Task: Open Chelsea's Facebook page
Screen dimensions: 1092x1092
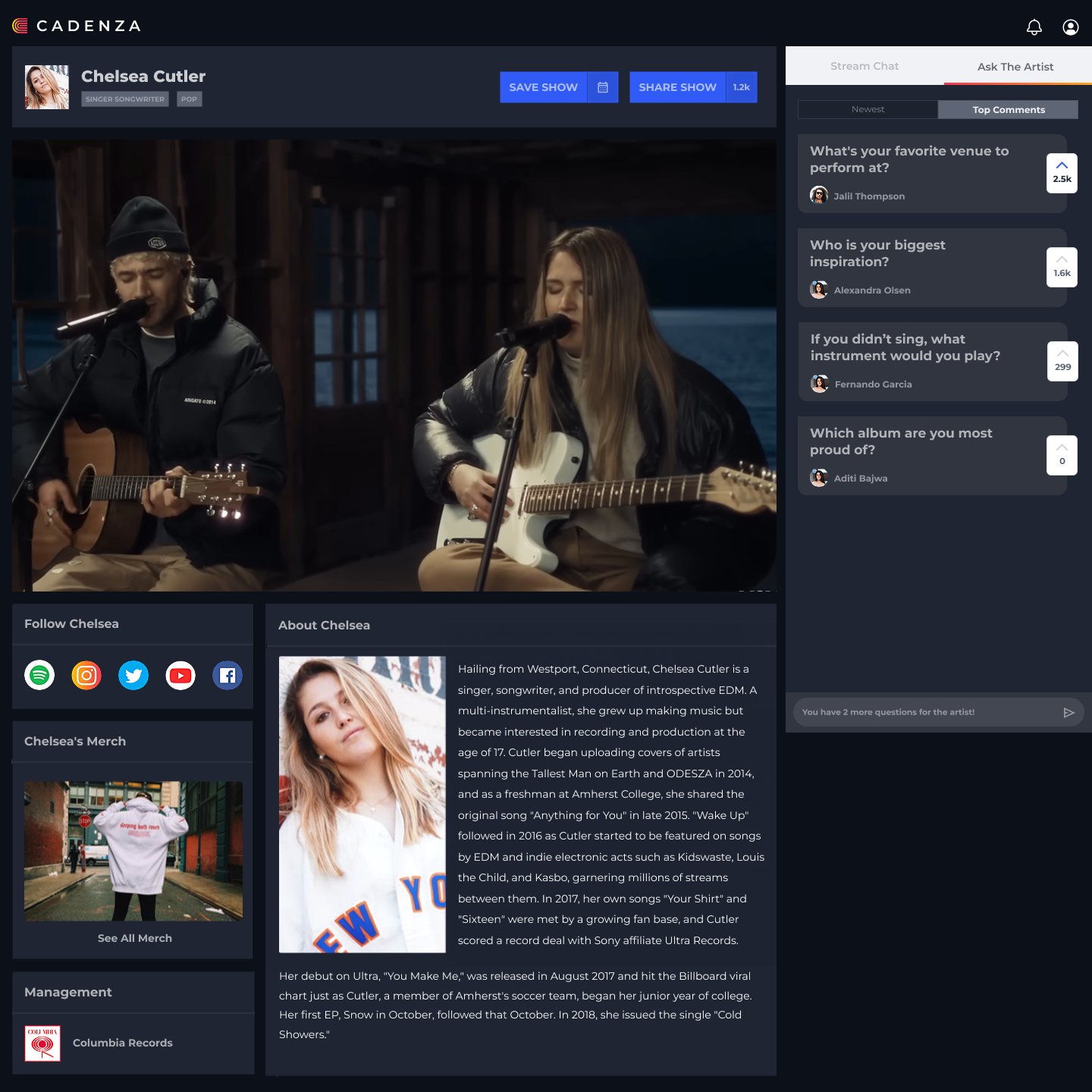Action: click(x=227, y=675)
